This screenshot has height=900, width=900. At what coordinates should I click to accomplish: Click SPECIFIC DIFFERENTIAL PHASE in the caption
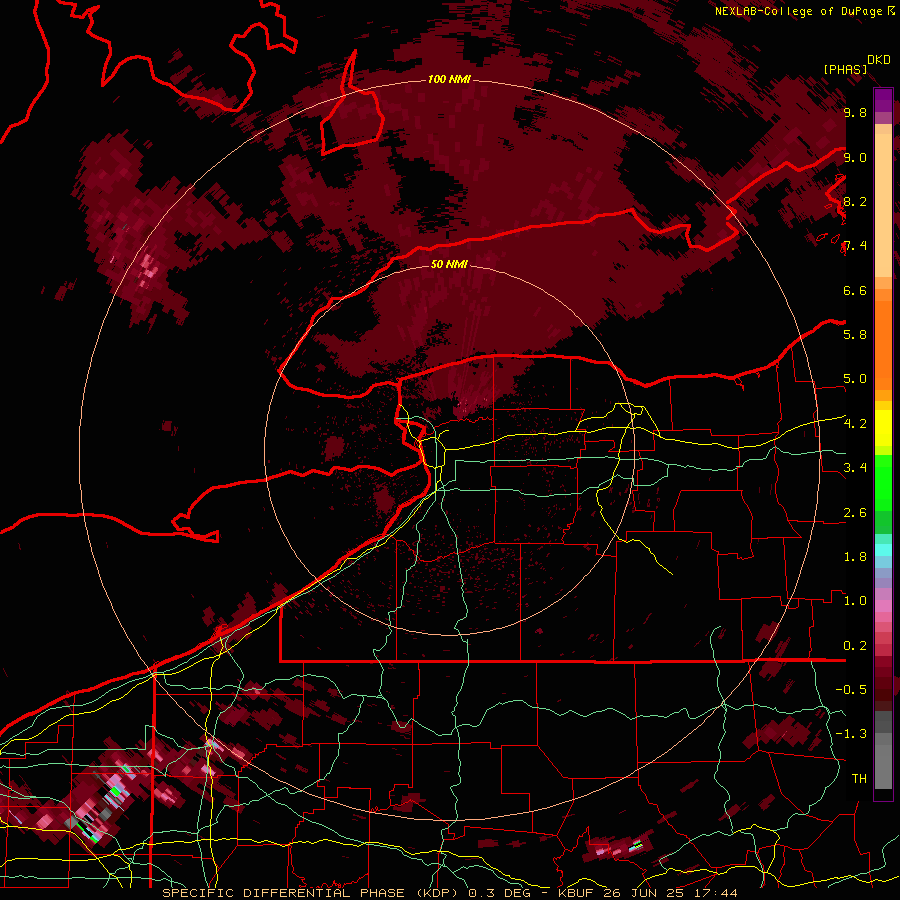(x=283, y=893)
